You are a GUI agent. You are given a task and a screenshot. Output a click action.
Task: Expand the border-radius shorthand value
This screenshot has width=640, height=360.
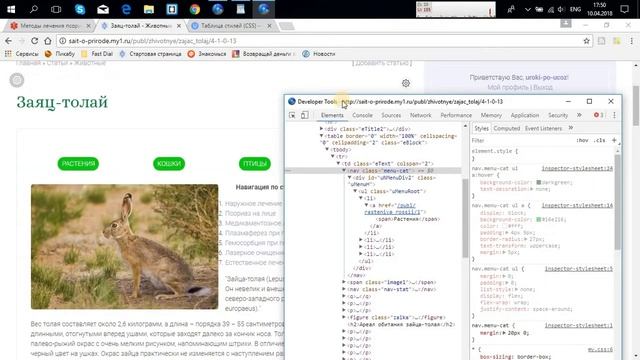(526, 239)
